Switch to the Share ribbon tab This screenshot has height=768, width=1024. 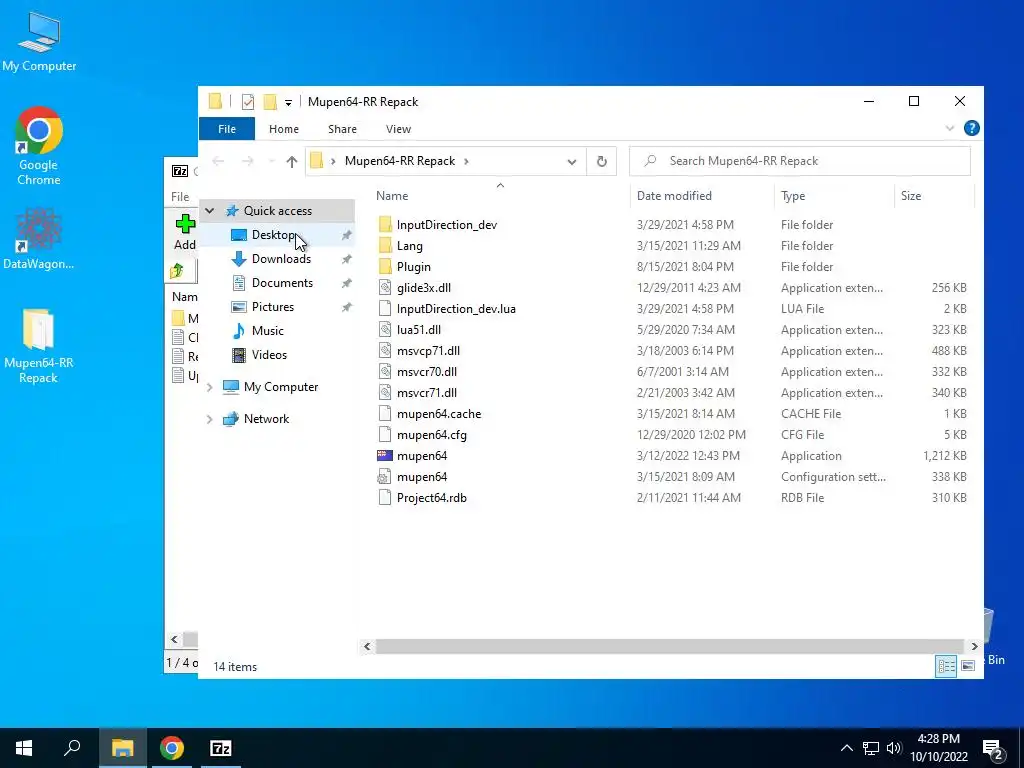pos(342,129)
